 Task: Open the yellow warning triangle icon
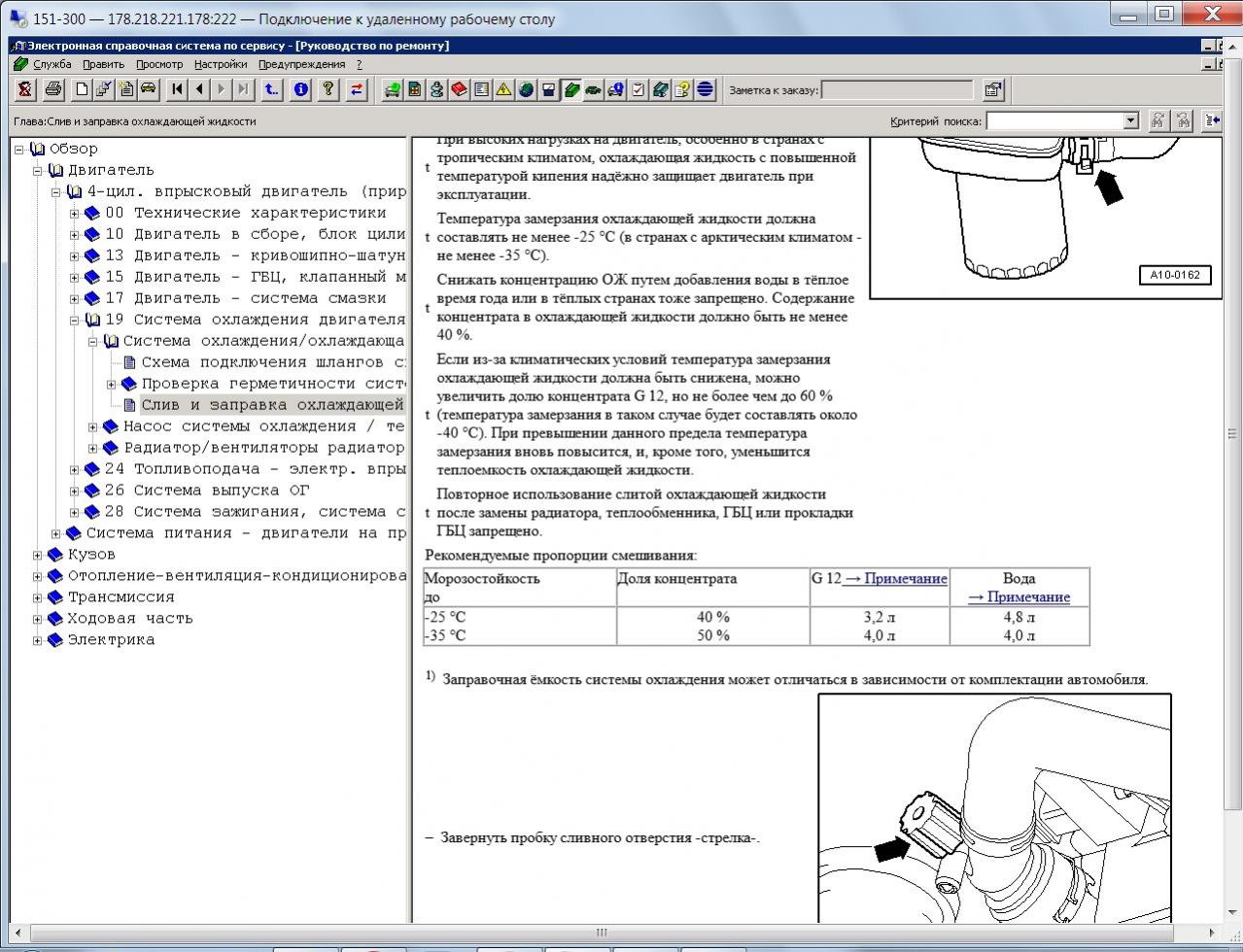(x=503, y=90)
